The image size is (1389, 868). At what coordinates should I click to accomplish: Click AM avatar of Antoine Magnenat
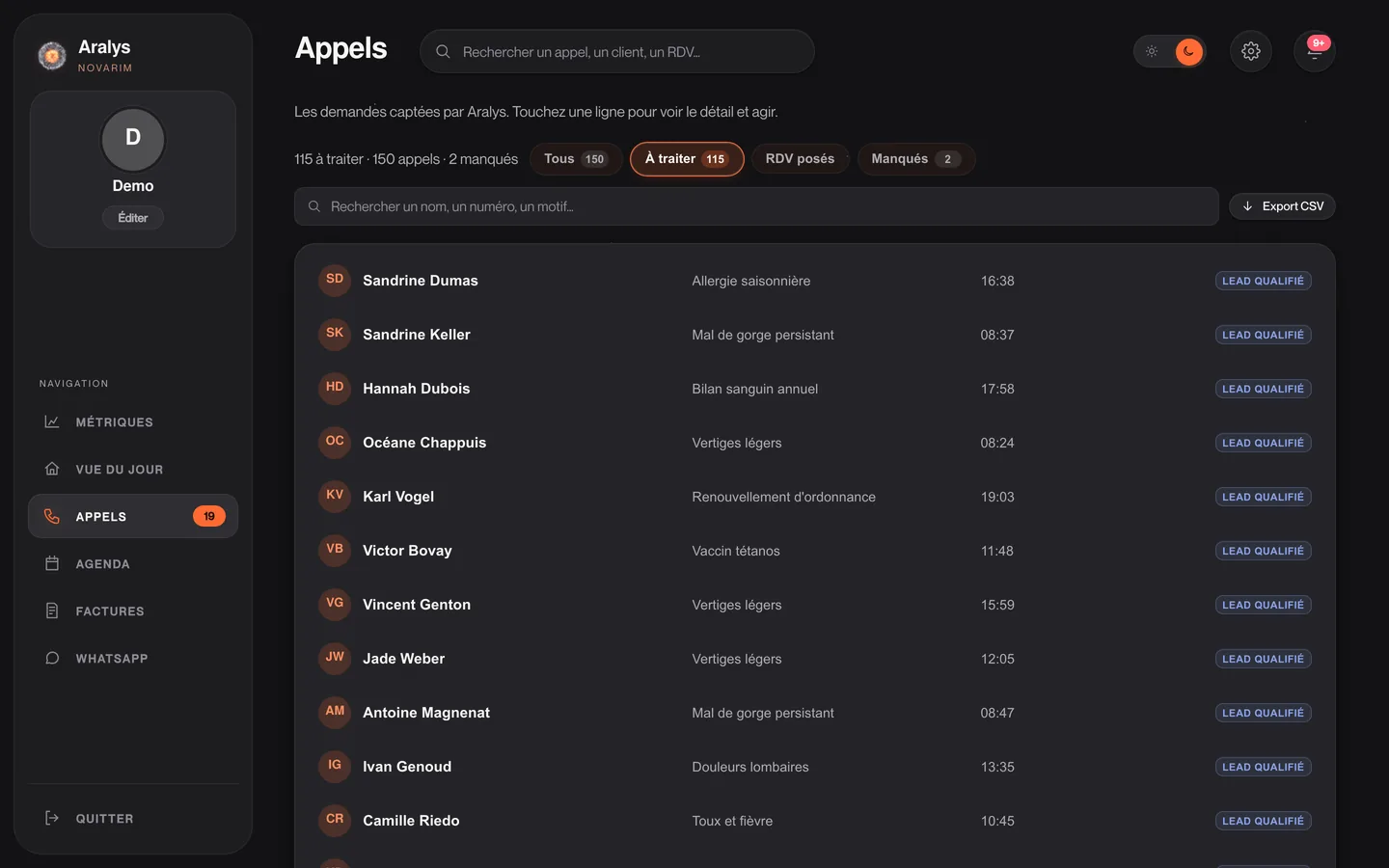[x=335, y=712]
